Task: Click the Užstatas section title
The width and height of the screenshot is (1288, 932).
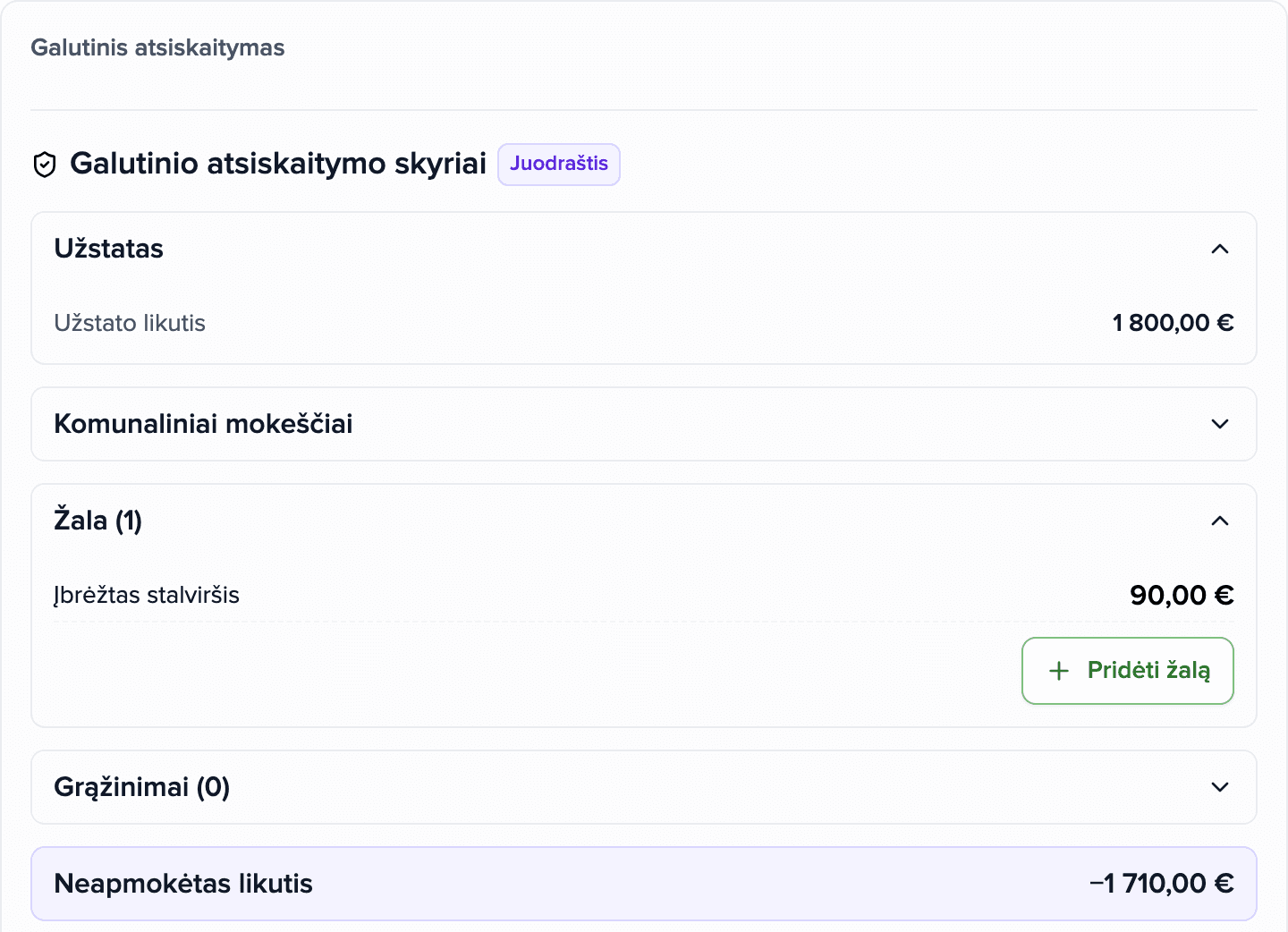Action: click(108, 249)
